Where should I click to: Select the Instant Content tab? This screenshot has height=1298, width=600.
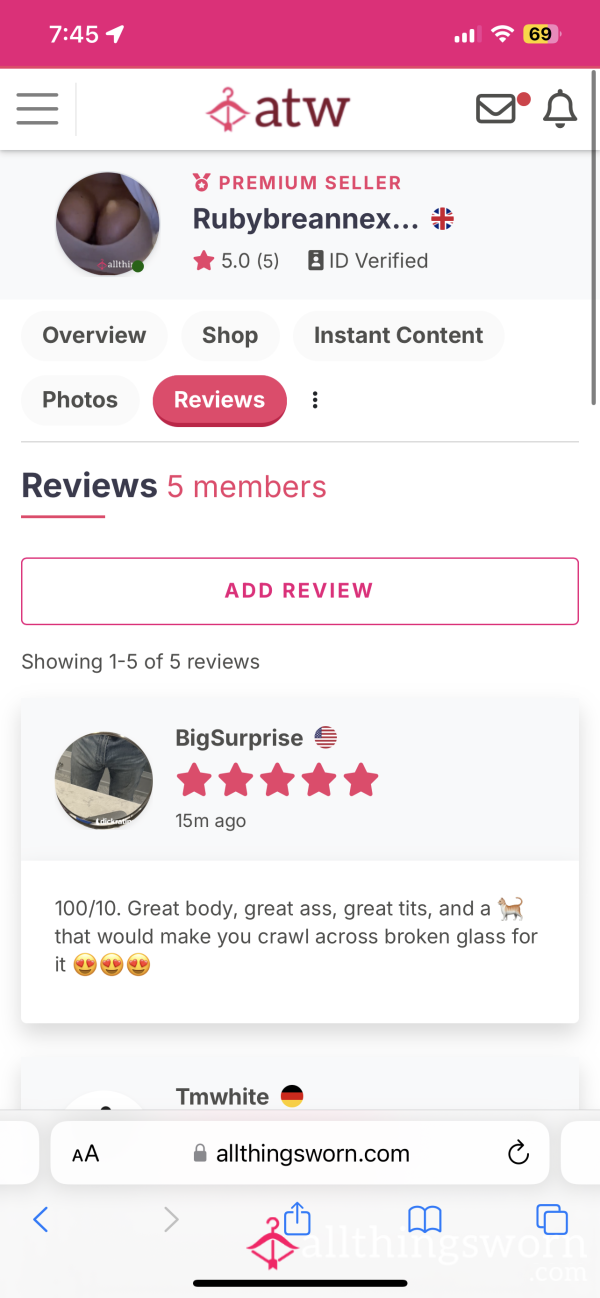point(398,335)
